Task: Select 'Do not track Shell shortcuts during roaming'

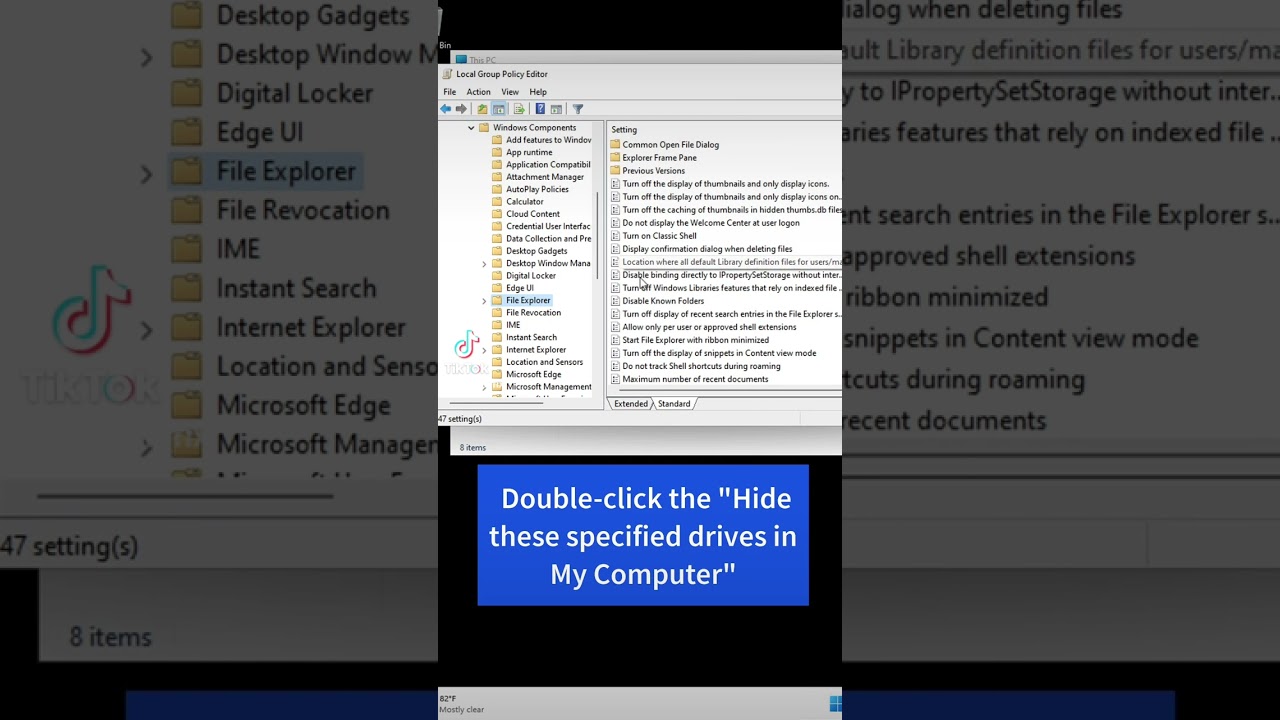Action: [696, 366]
